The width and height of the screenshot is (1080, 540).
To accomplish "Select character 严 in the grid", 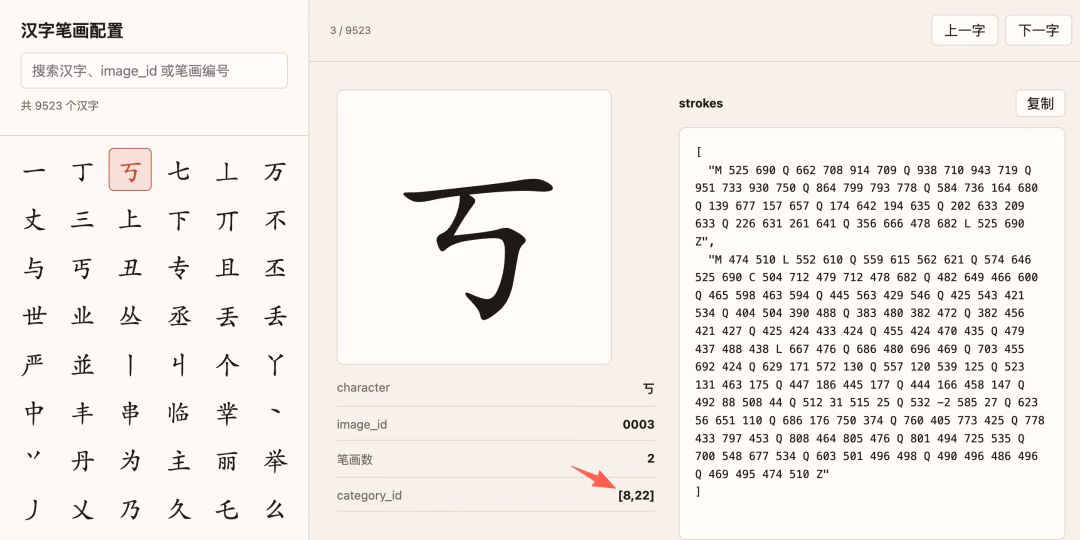I will click(34, 364).
